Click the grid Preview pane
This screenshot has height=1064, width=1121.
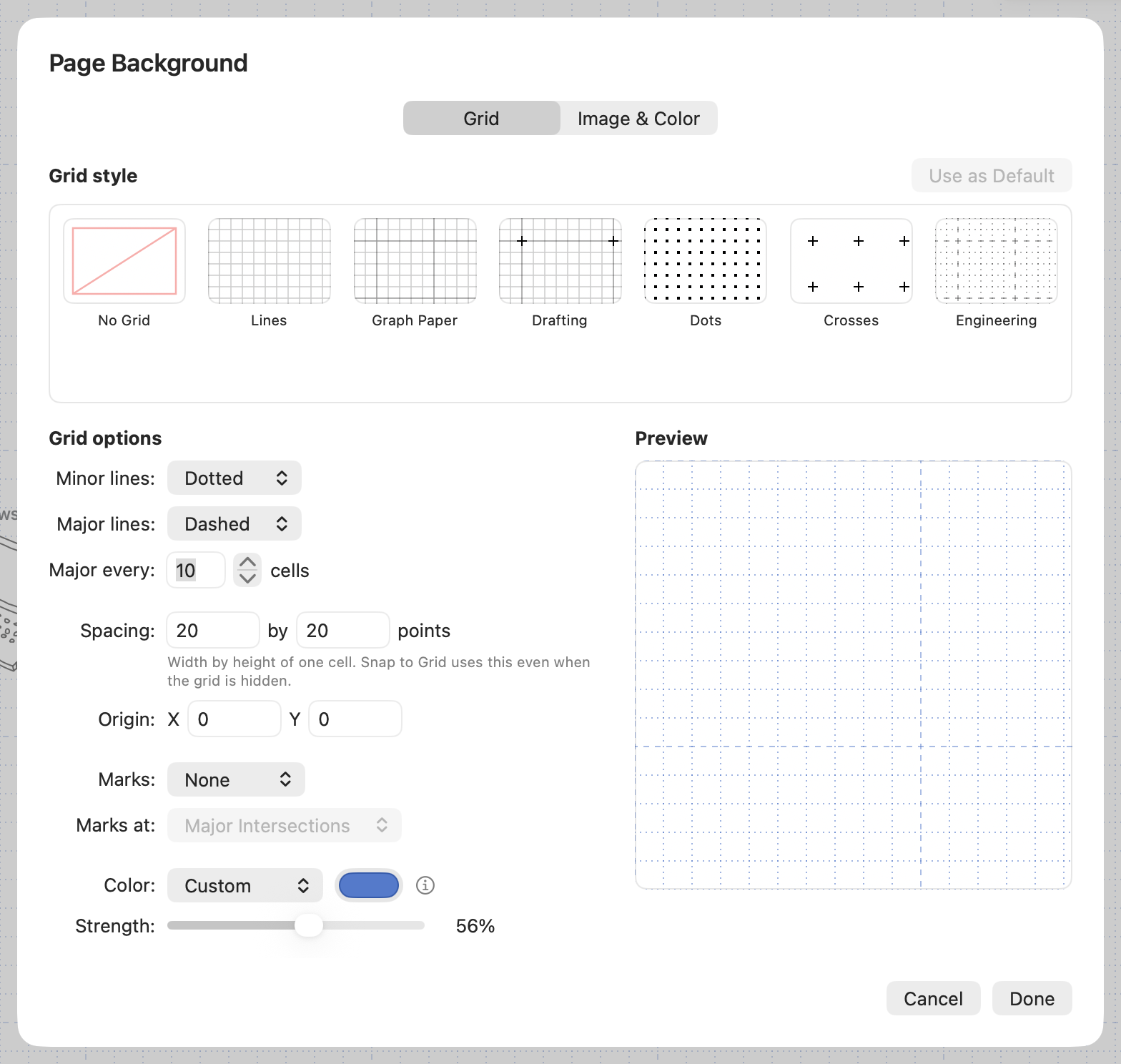(x=854, y=675)
